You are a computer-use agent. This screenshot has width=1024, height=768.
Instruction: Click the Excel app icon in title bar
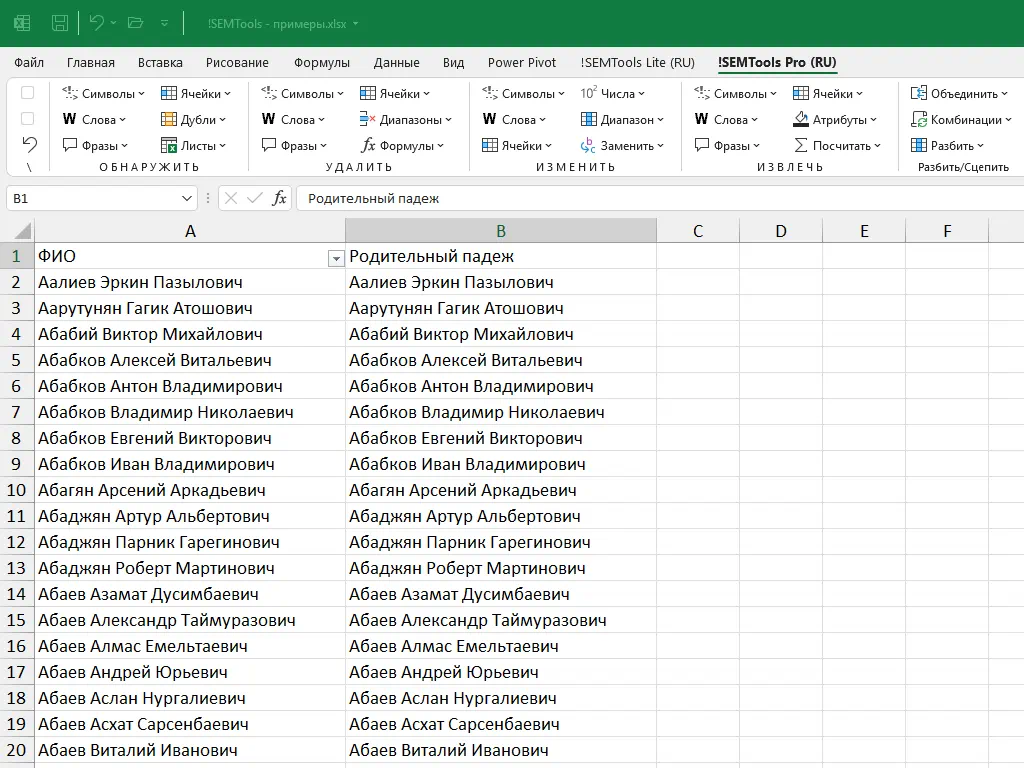[22, 24]
